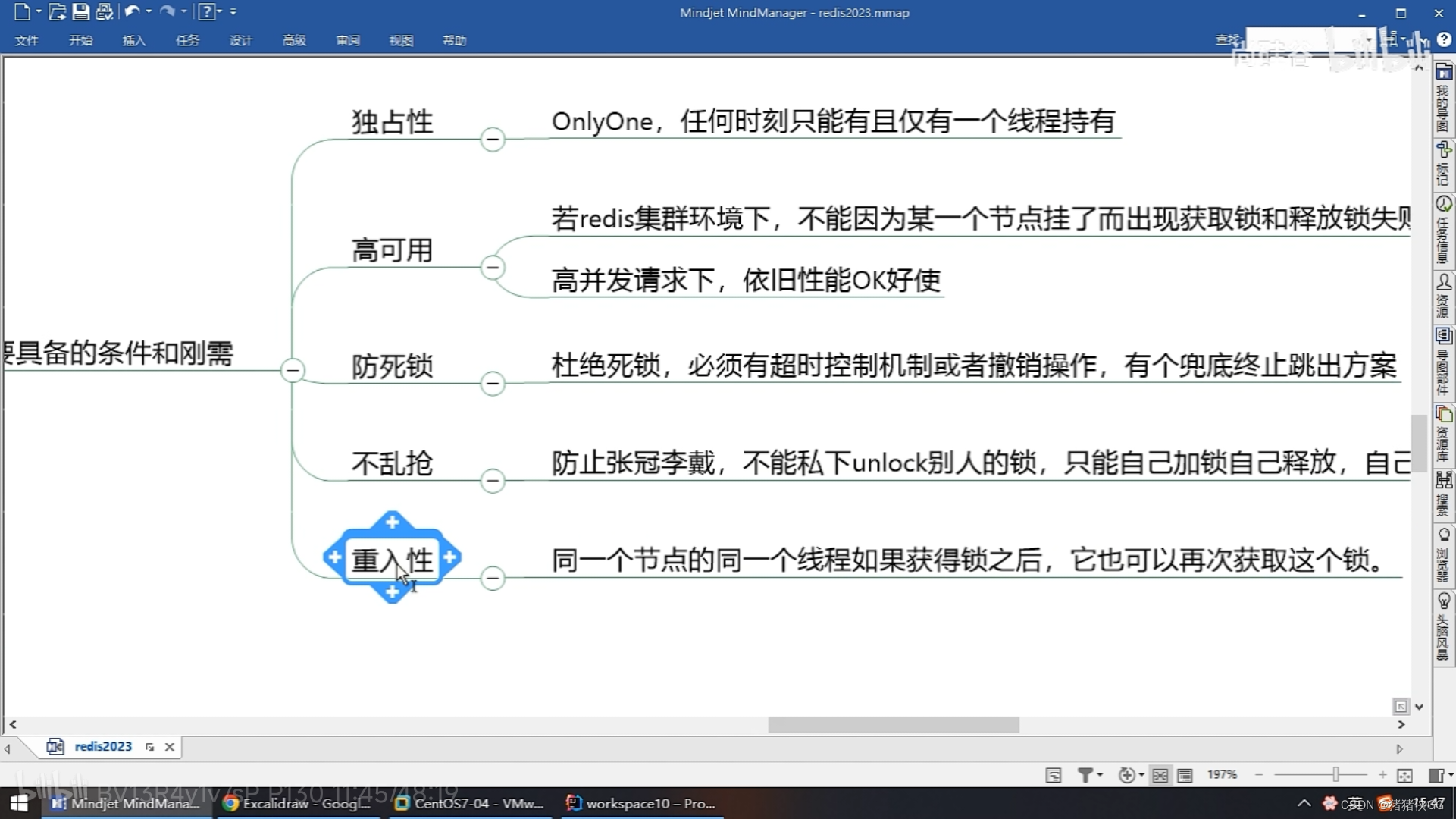1456x819 pixels.
Task: Click the horizontal scrollbar thumb
Action: coord(894,725)
